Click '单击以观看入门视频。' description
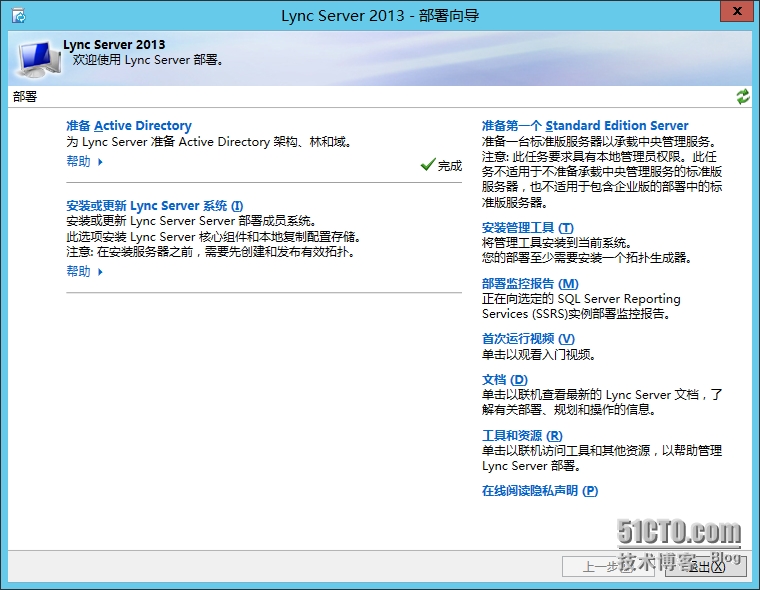Screen dimensions: 760x590 click(538, 354)
